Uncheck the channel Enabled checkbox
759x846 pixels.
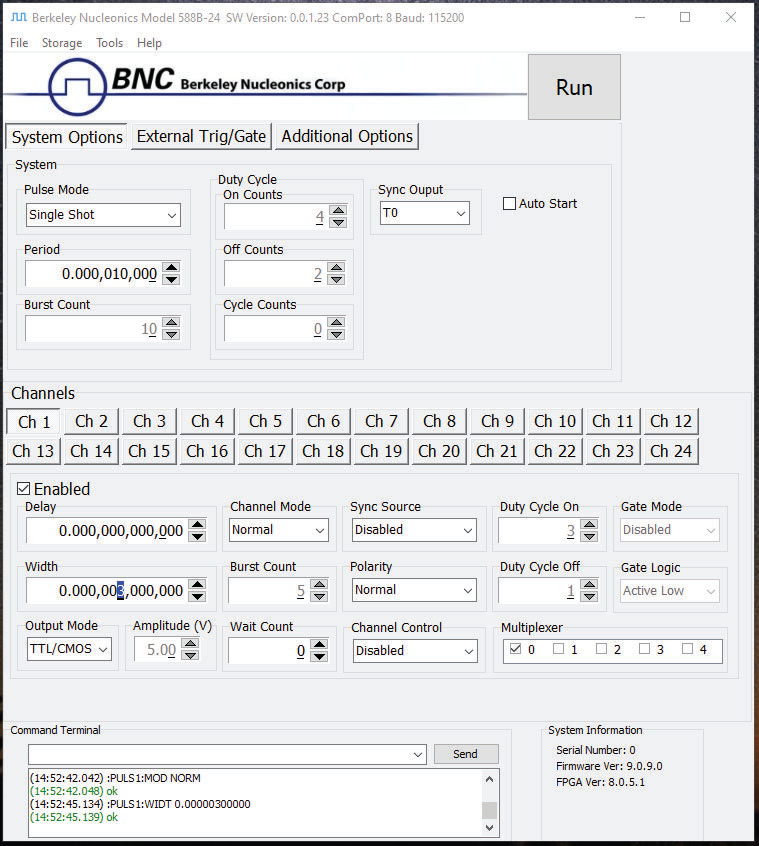click(23, 488)
